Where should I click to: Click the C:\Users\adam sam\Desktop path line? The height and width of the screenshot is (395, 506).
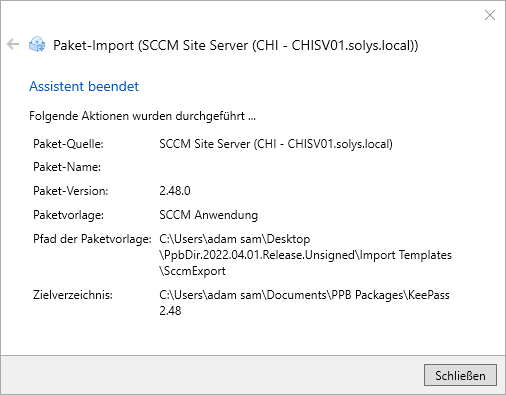pos(235,239)
